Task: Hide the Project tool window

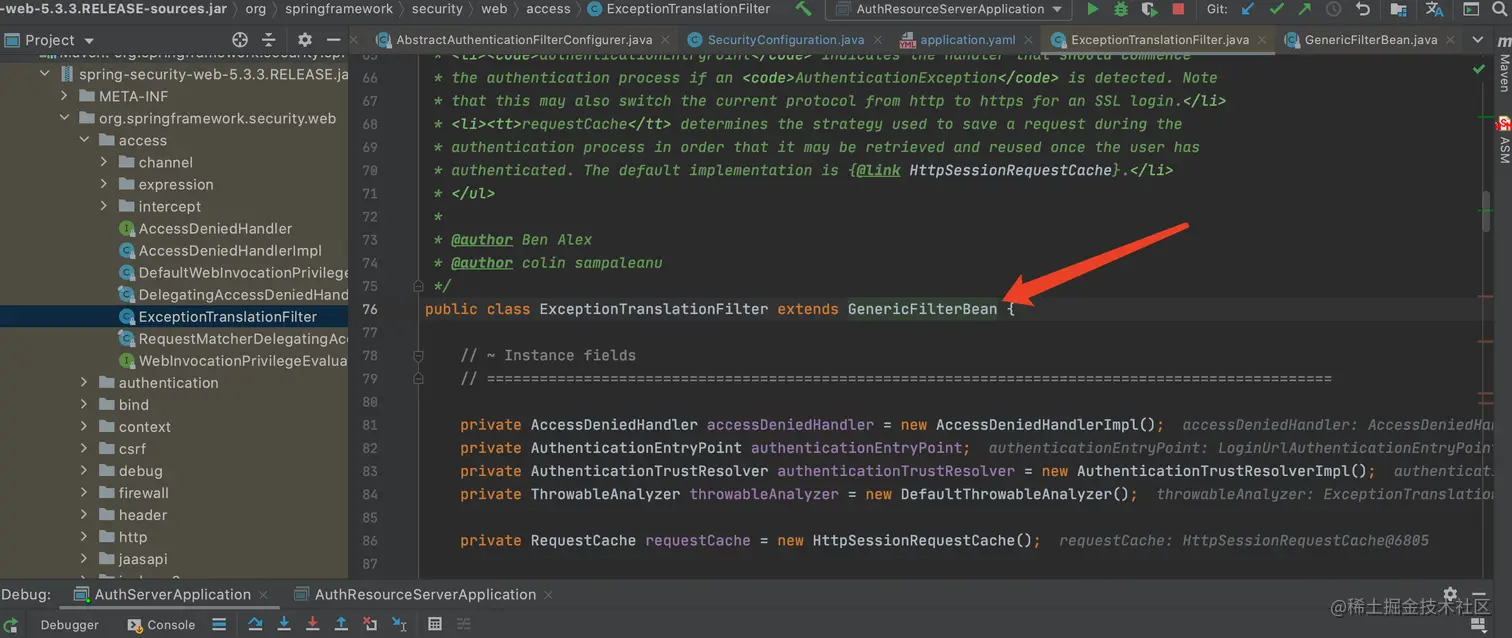Action: point(334,40)
